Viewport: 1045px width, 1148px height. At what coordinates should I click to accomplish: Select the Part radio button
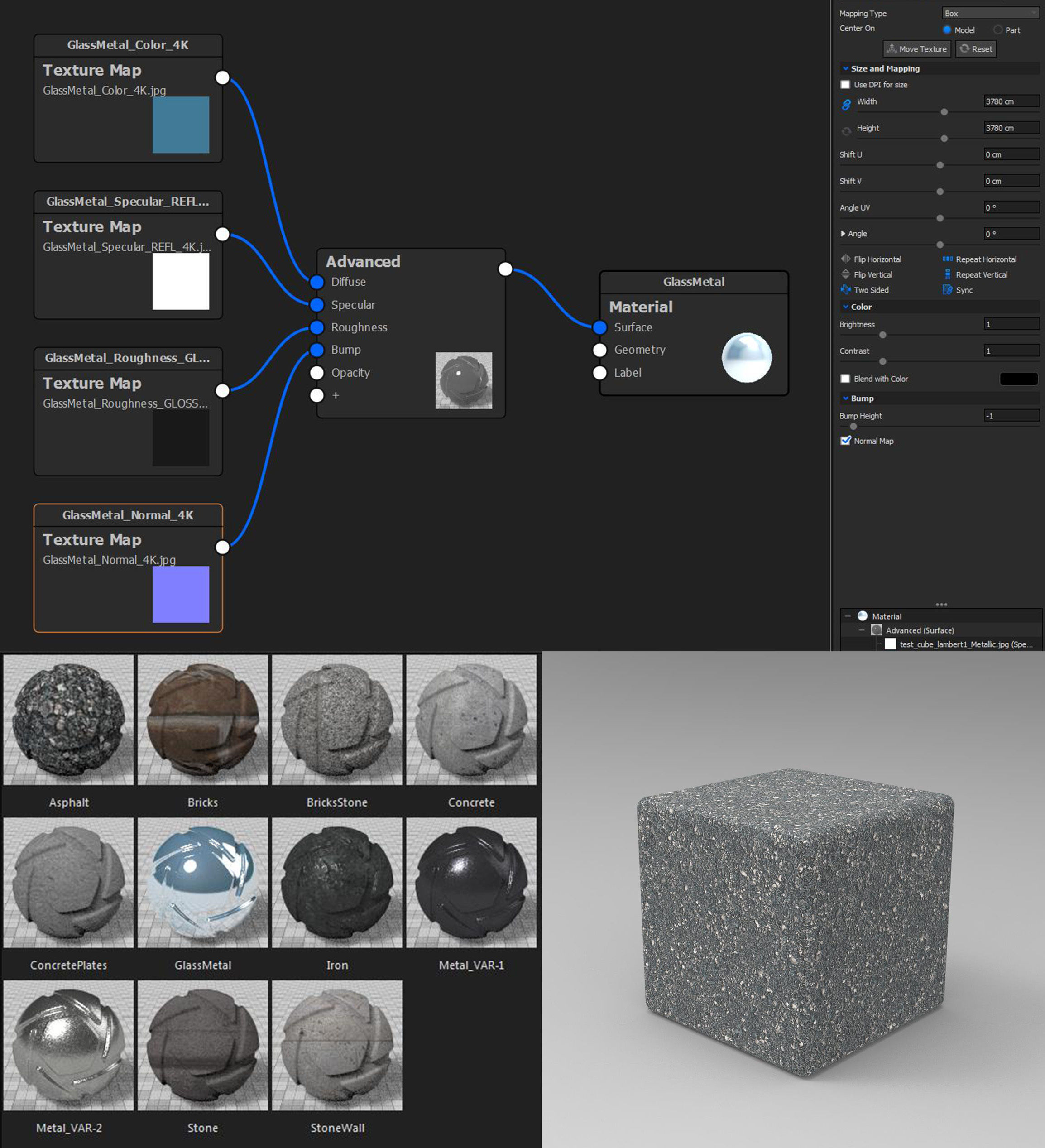tap(998, 29)
